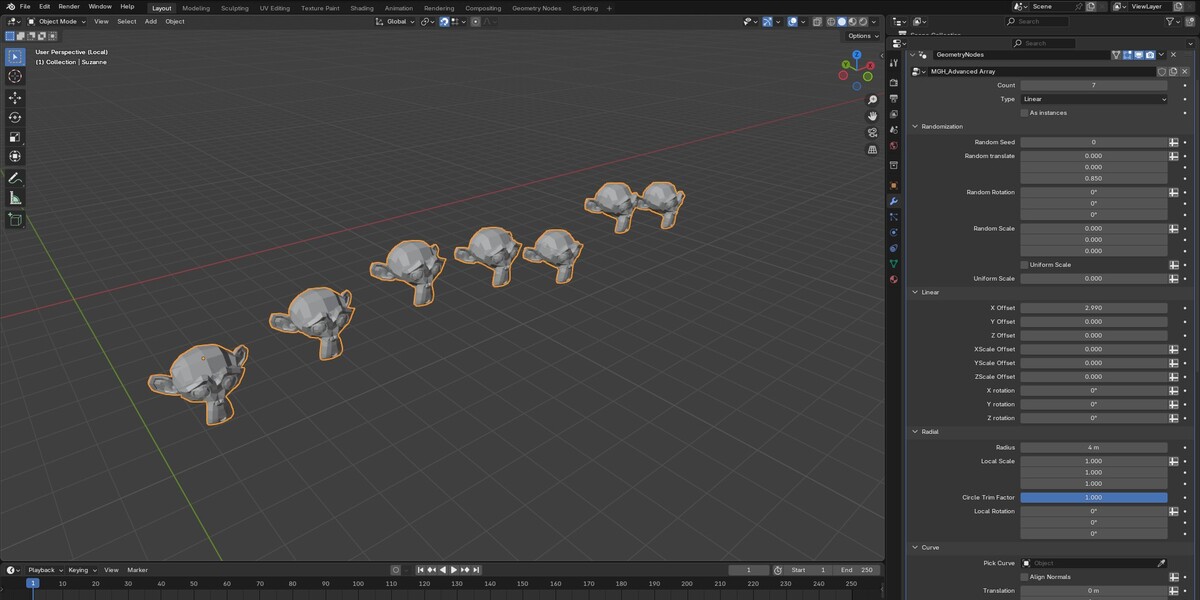Open the Render properties tab
This screenshot has width=1200, height=600.
[894, 82]
